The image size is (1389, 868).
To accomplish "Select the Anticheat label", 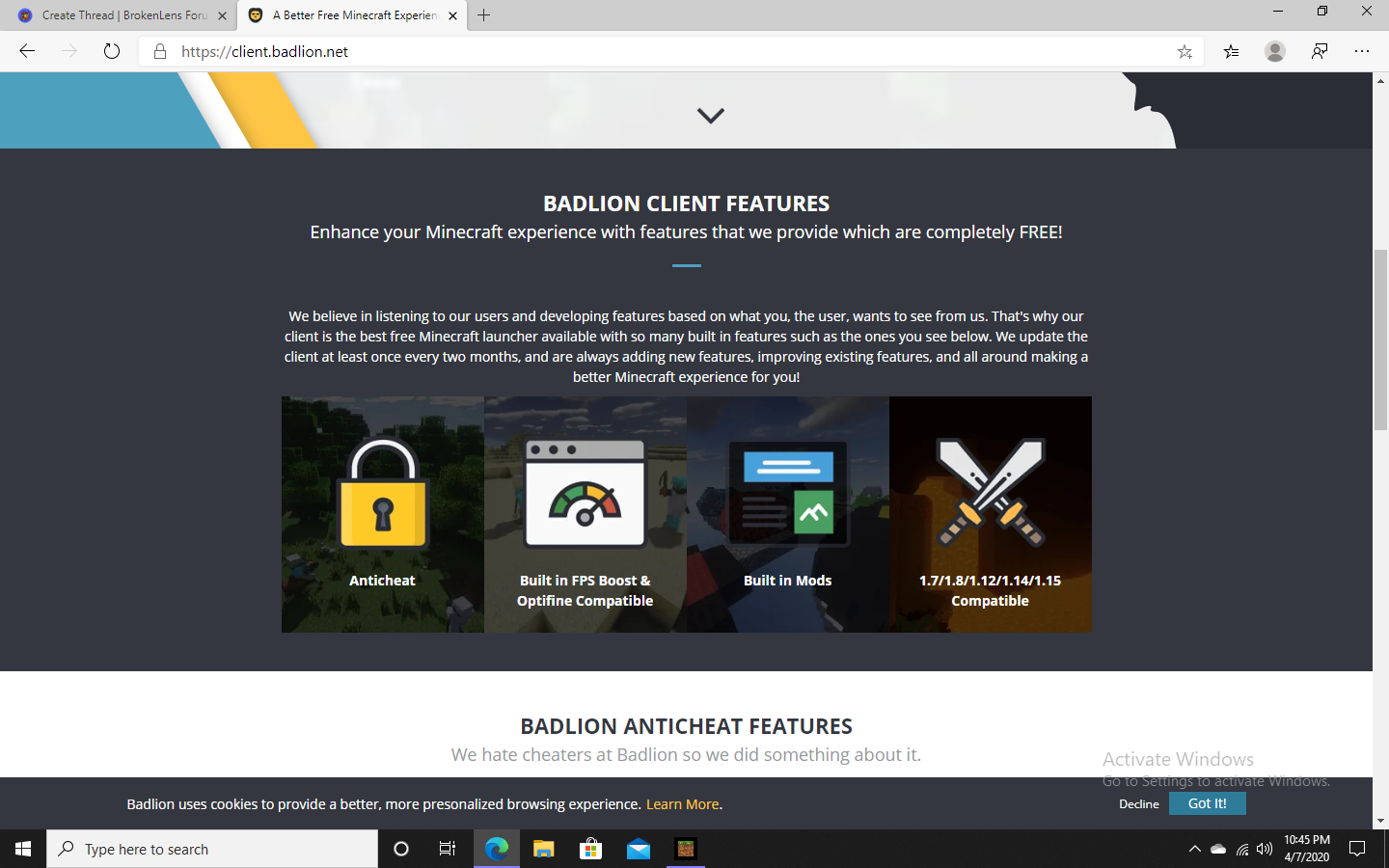I will click(x=382, y=581).
